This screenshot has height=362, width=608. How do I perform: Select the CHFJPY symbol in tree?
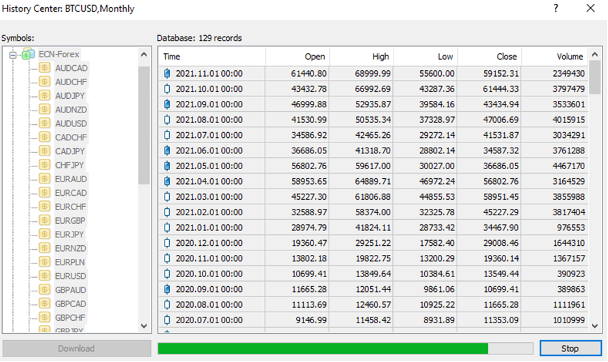click(69, 165)
